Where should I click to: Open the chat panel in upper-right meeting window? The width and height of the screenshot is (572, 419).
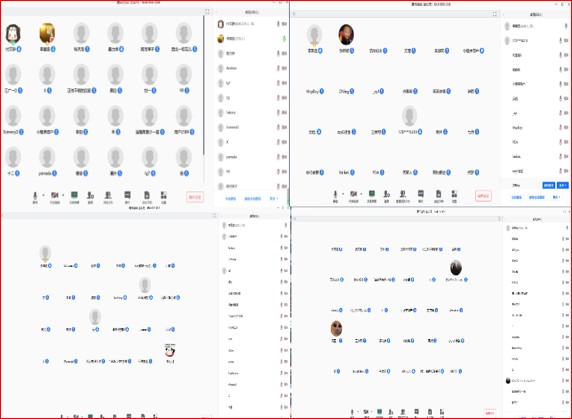tap(421, 196)
